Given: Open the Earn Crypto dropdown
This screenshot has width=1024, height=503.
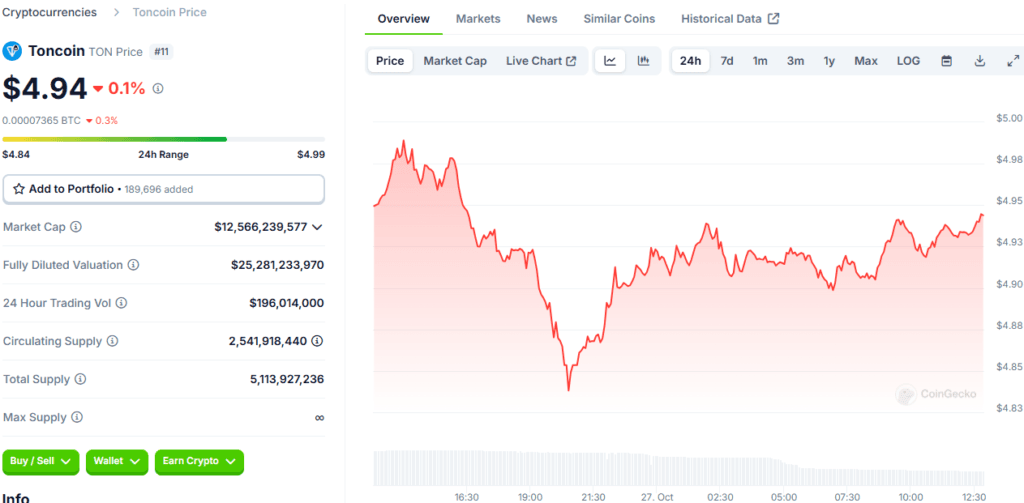Looking at the screenshot, I should pos(199,461).
